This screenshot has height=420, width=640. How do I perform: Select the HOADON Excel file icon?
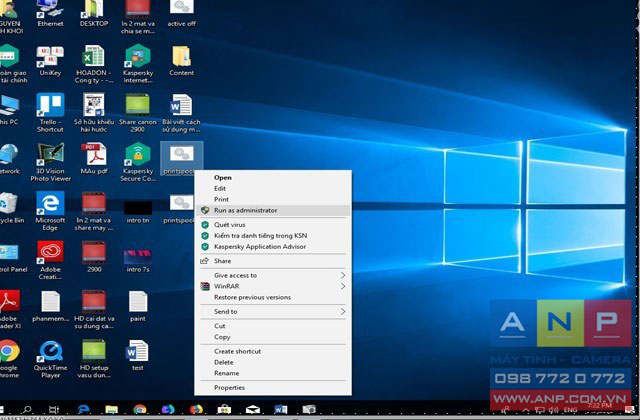coord(94,64)
